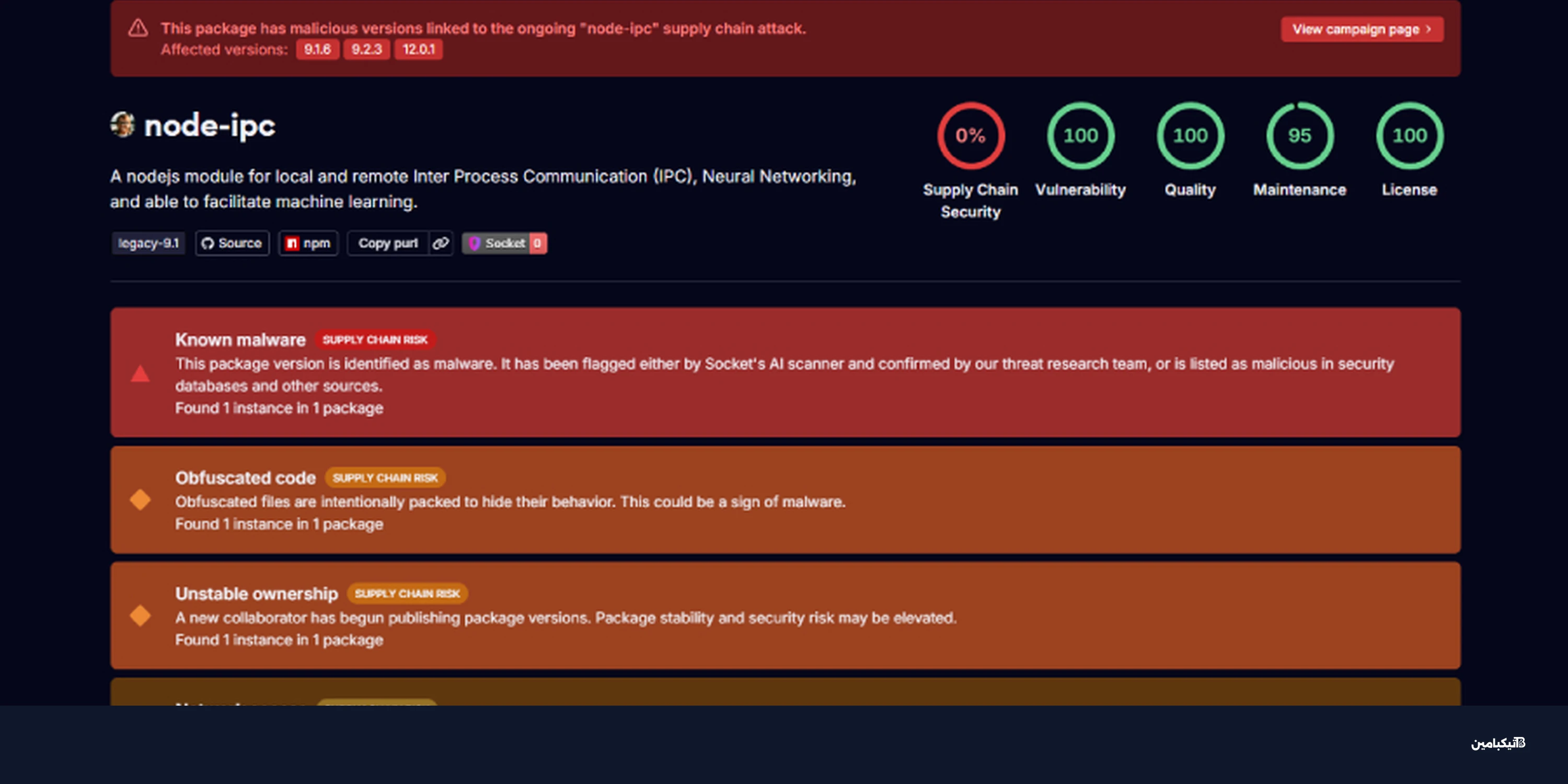Open the legacy-9.1 version tag
Image resolution: width=1568 pixels, height=784 pixels.
(x=148, y=244)
